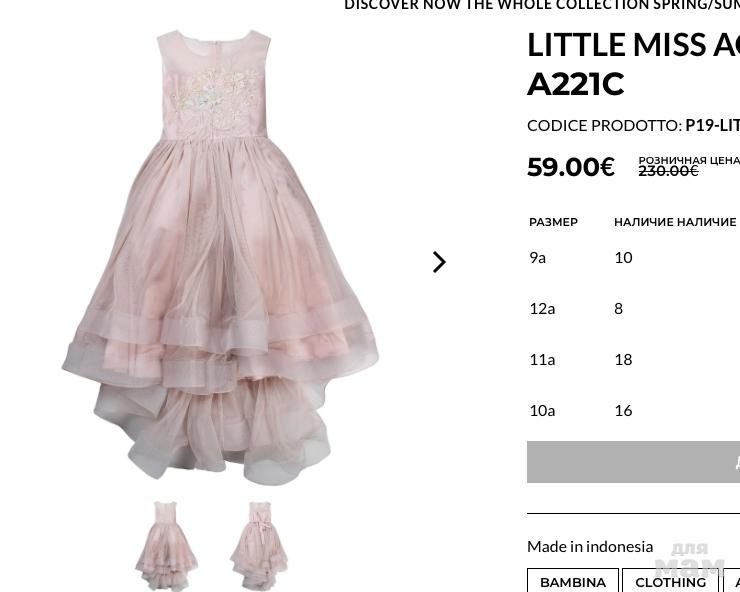Select size 9a row

(633, 258)
